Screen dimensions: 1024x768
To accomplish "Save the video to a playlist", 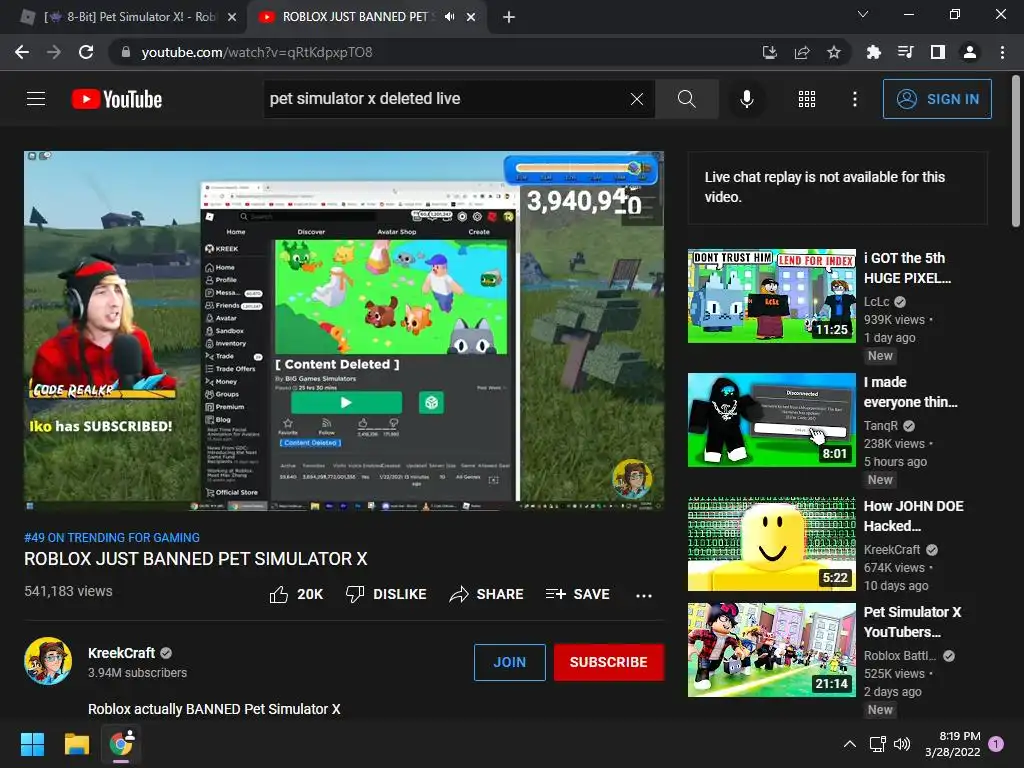I will point(578,594).
